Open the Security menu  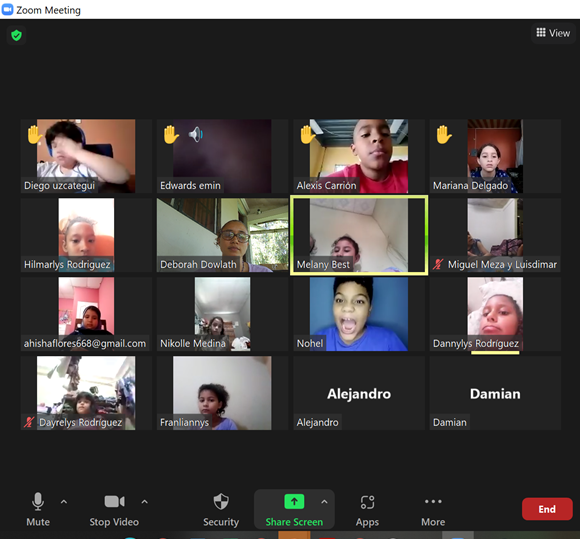pyautogui.click(x=221, y=509)
